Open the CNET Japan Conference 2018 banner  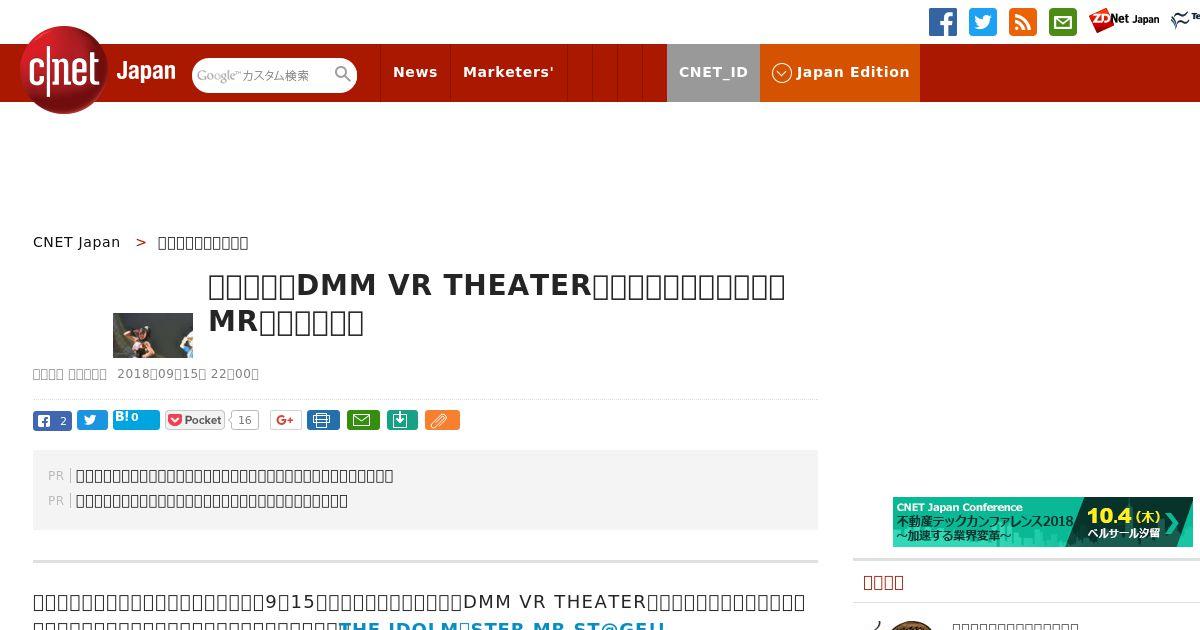(1042, 522)
